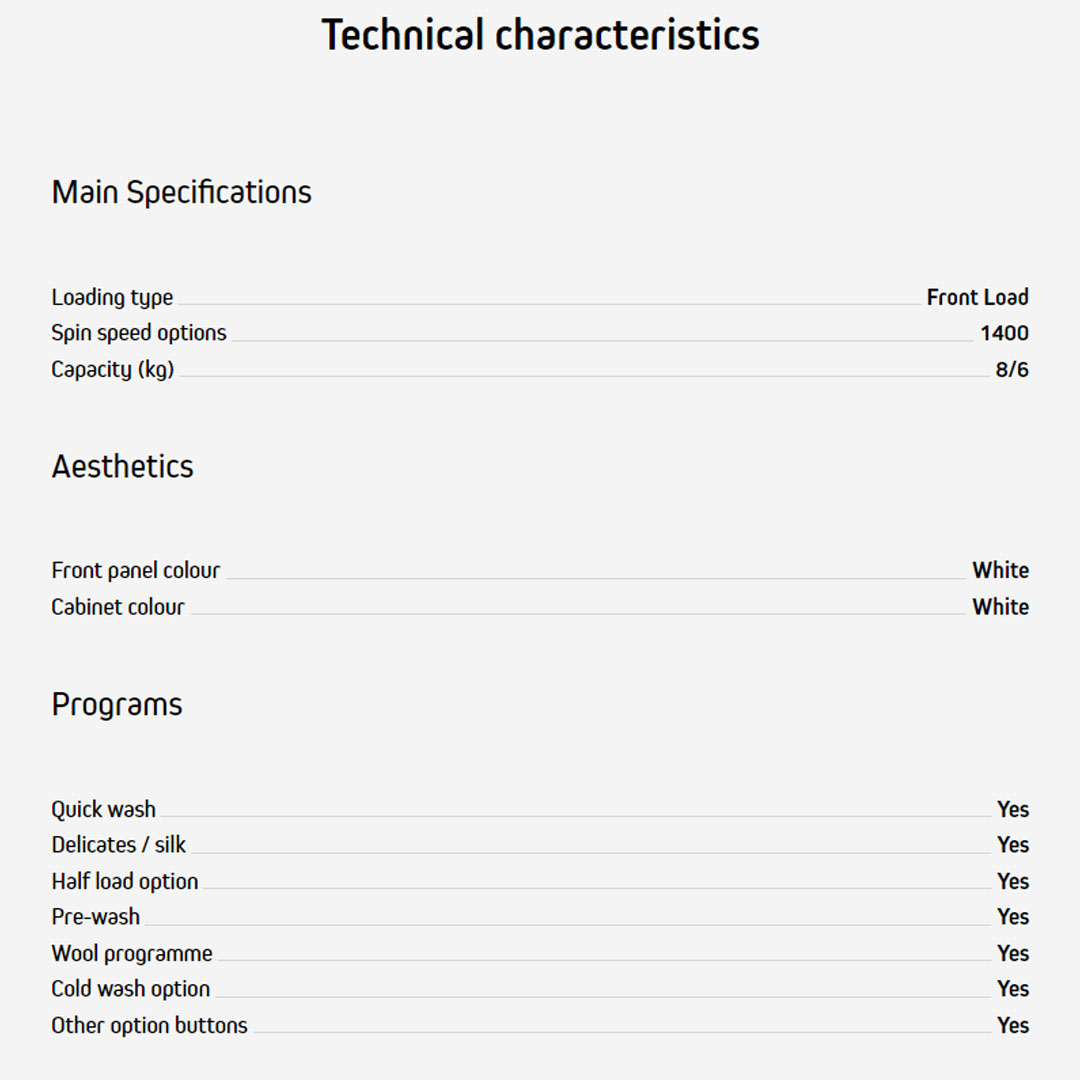Select the Front panel colour label
This screenshot has height=1080, width=1080.
tap(136, 571)
